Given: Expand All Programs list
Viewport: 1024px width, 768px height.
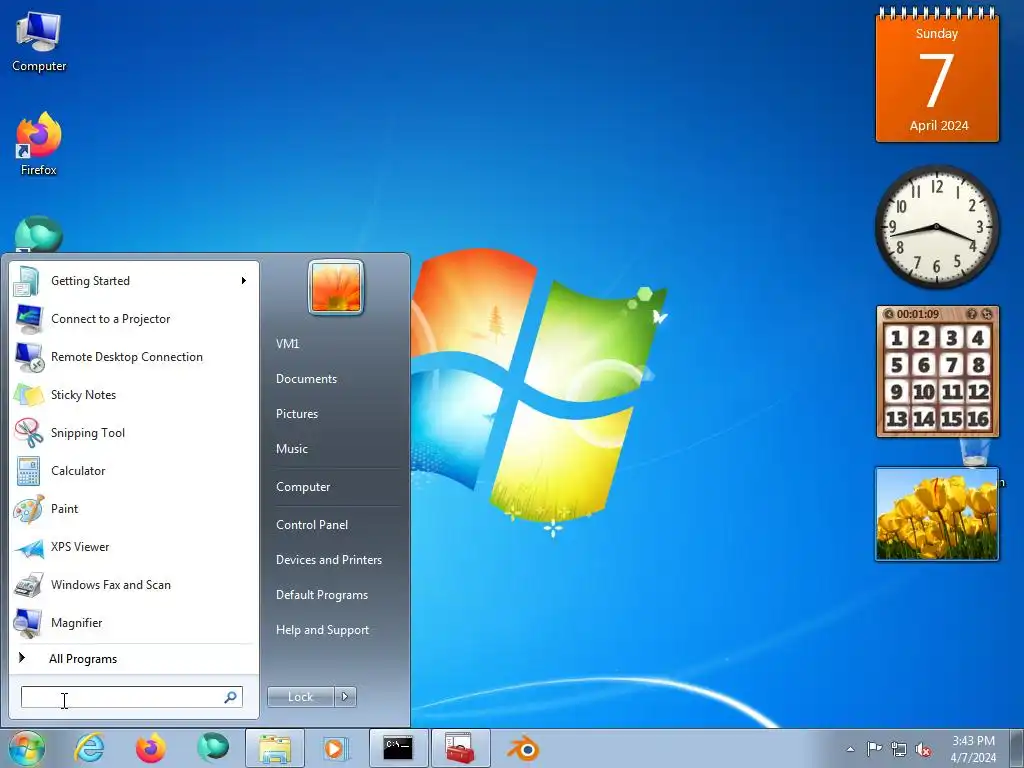Looking at the screenshot, I should [x=134, y=658].
